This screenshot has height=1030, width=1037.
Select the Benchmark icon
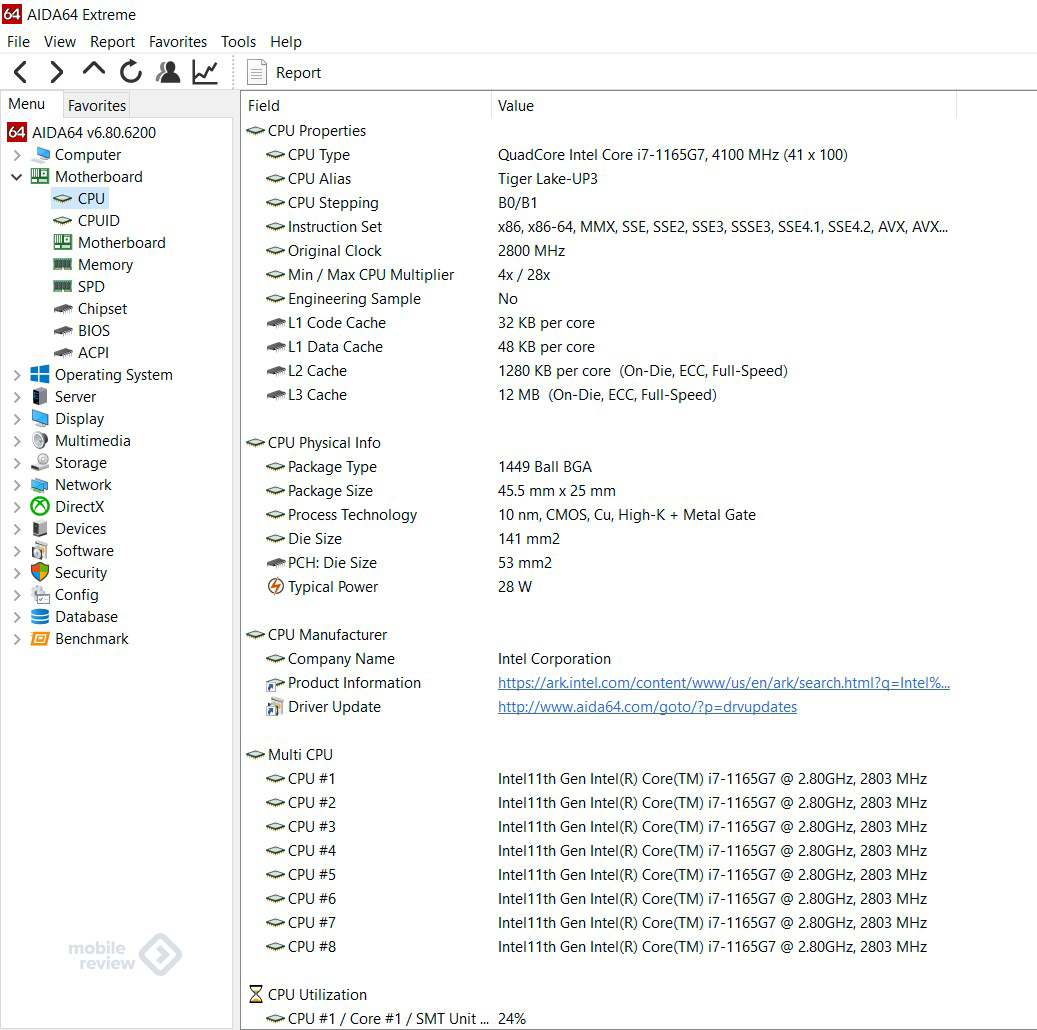[x=40, y=638]
